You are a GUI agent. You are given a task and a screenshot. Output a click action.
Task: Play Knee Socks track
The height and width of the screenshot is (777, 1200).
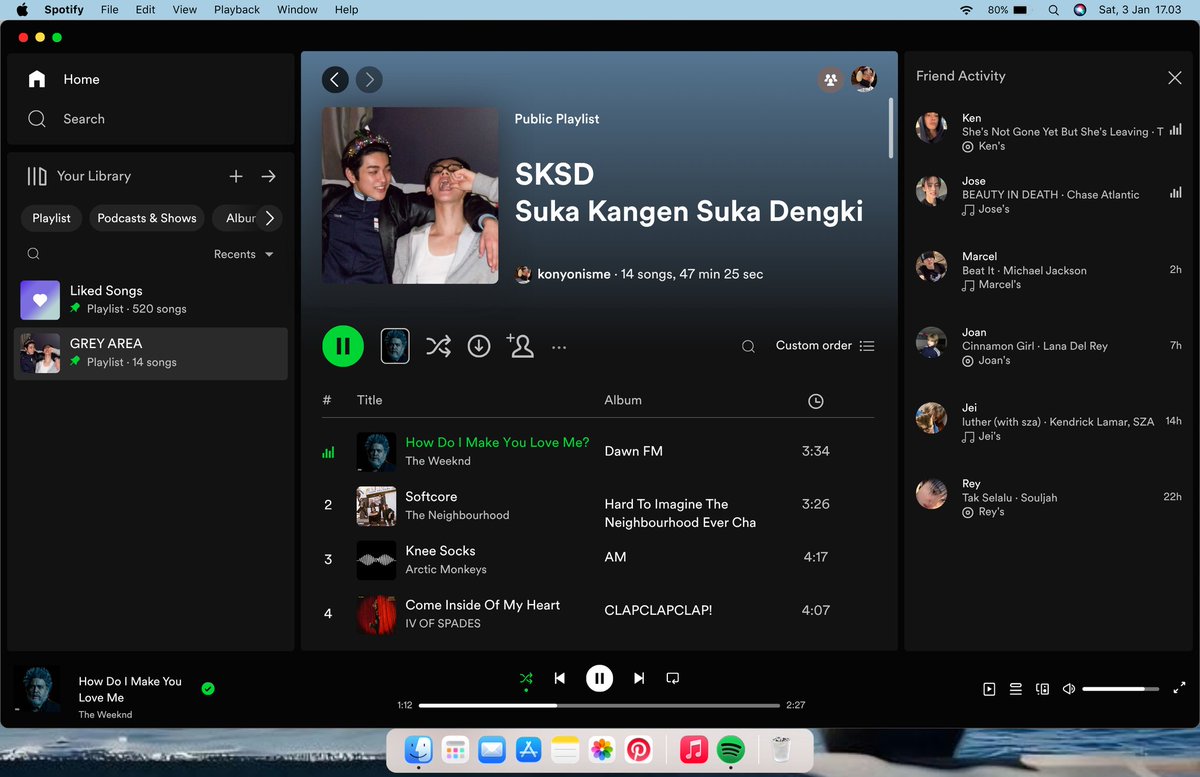(598, 559)
